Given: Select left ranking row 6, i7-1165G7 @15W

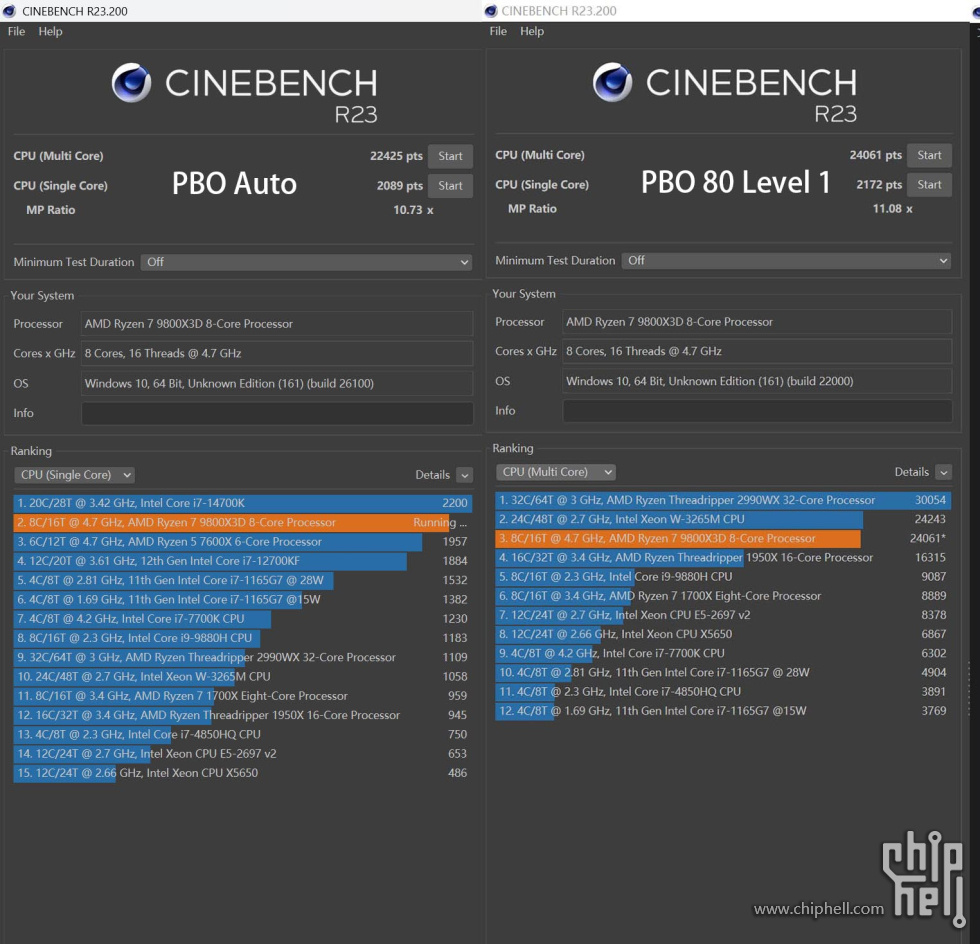Looking at the screenshot, I should coord(242,600).
